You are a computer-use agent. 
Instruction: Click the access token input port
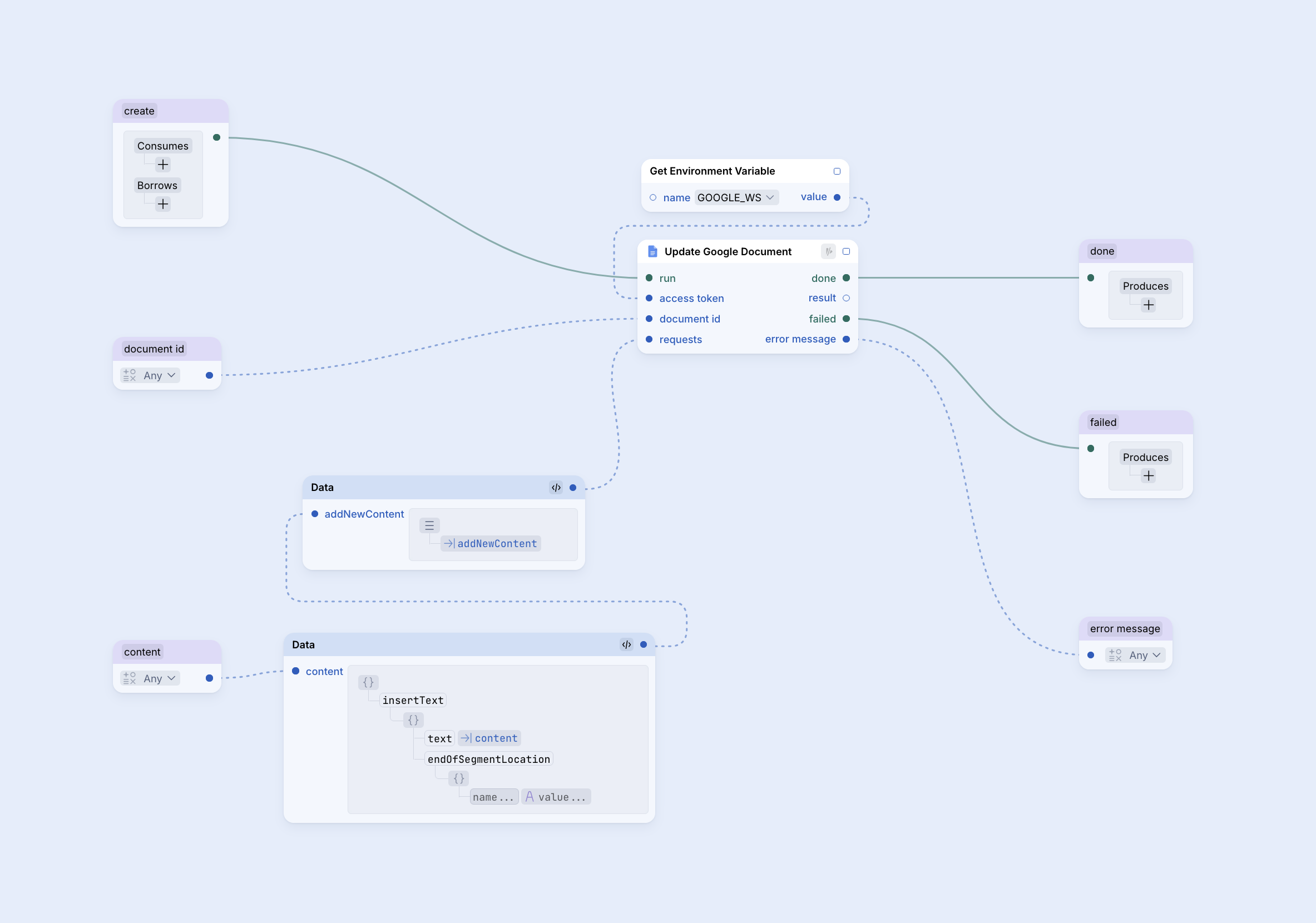point(649,298)
